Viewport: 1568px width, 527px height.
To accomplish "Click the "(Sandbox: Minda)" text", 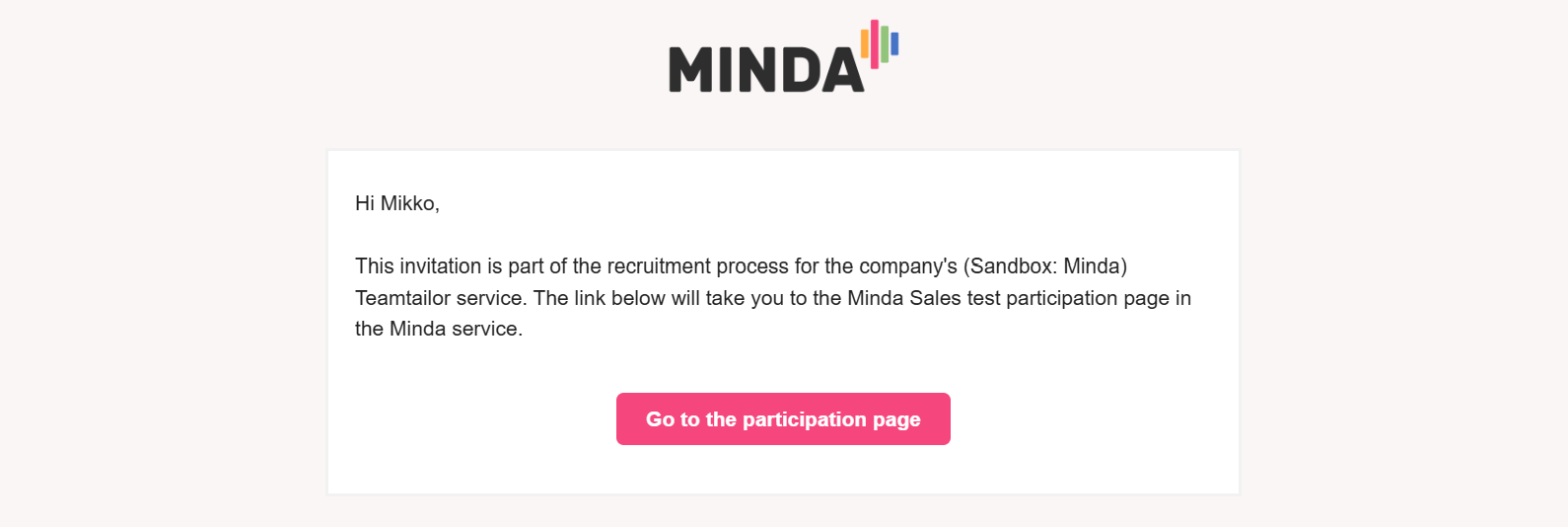I will click(x=1045, y=266).
